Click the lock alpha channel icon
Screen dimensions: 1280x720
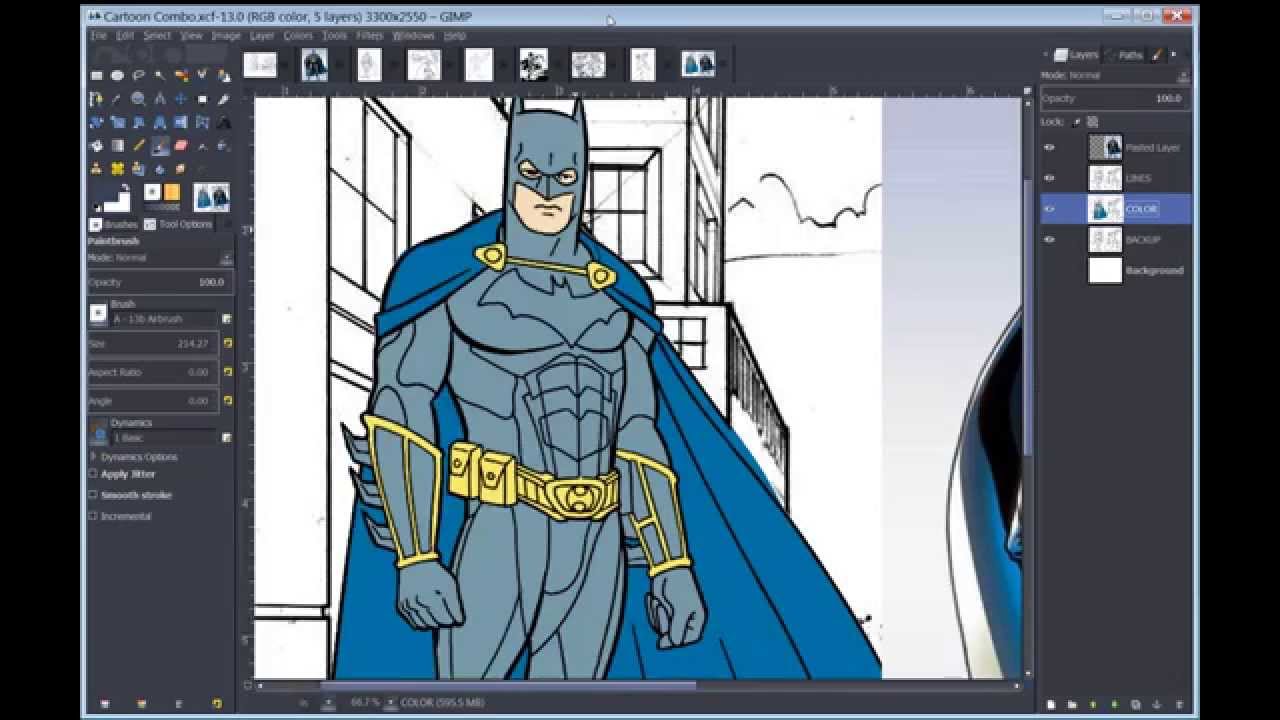[1093, 122]
